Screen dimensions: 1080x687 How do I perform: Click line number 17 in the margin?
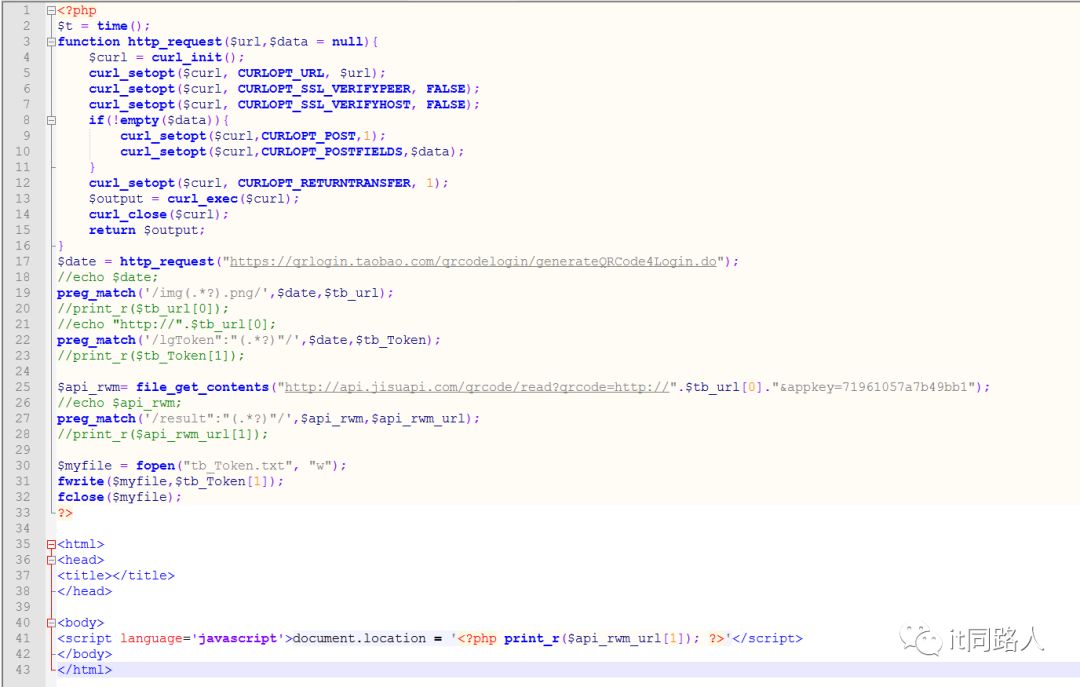point(23,262)
